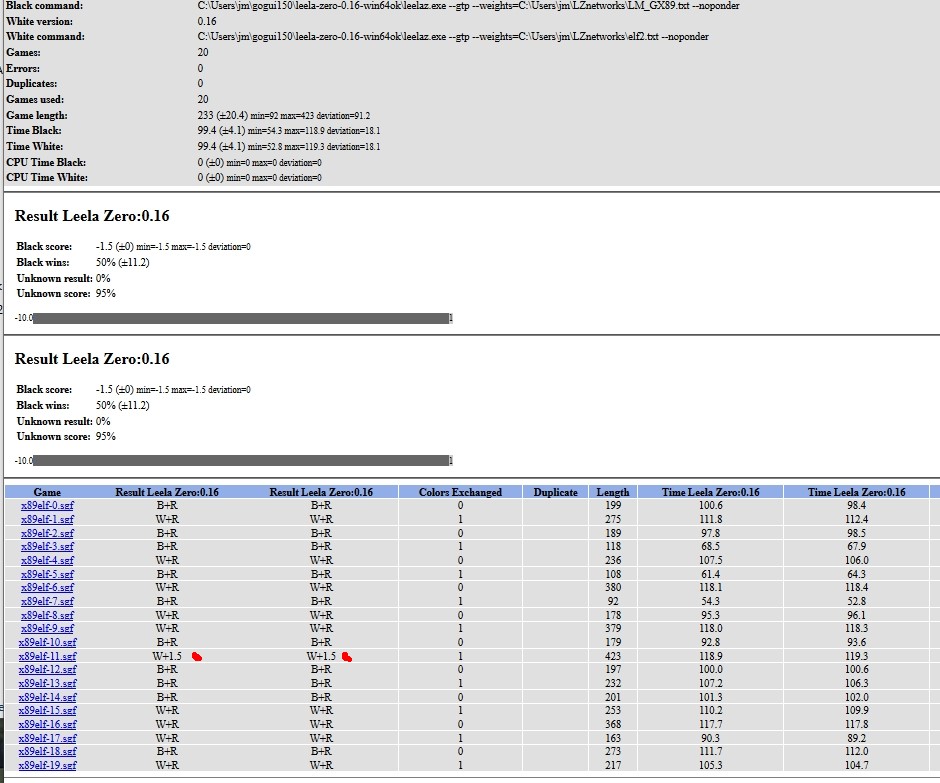
Task: Click time value 109.9 in x89elf-15 row
Action: tap(856, 710)
